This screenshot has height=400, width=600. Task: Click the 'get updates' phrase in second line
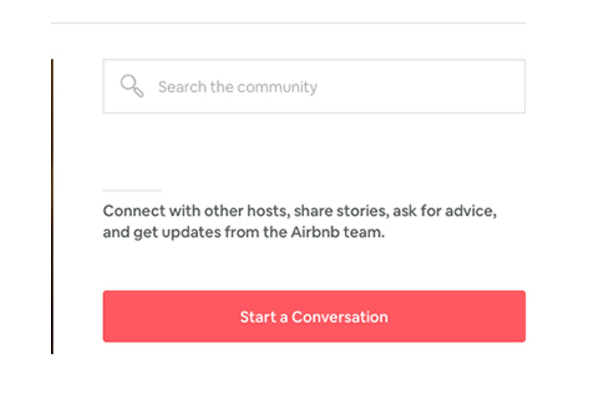(x=177, y=232)
